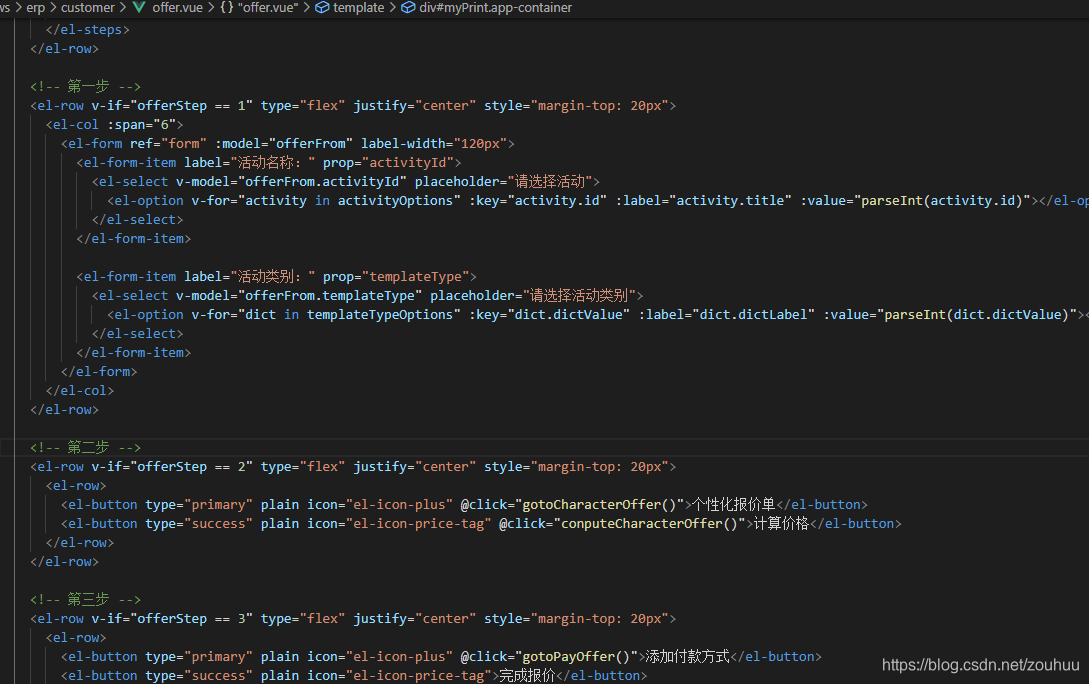Click the :key="activity.id" binding

click(538, 201)
